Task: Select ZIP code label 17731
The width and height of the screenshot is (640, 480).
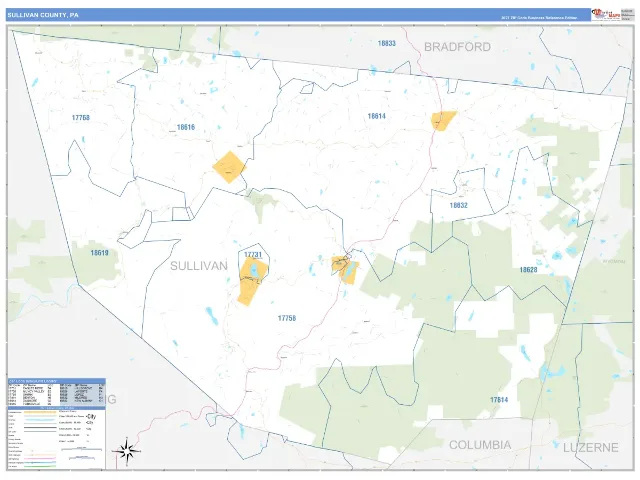Action: (253, 255)
